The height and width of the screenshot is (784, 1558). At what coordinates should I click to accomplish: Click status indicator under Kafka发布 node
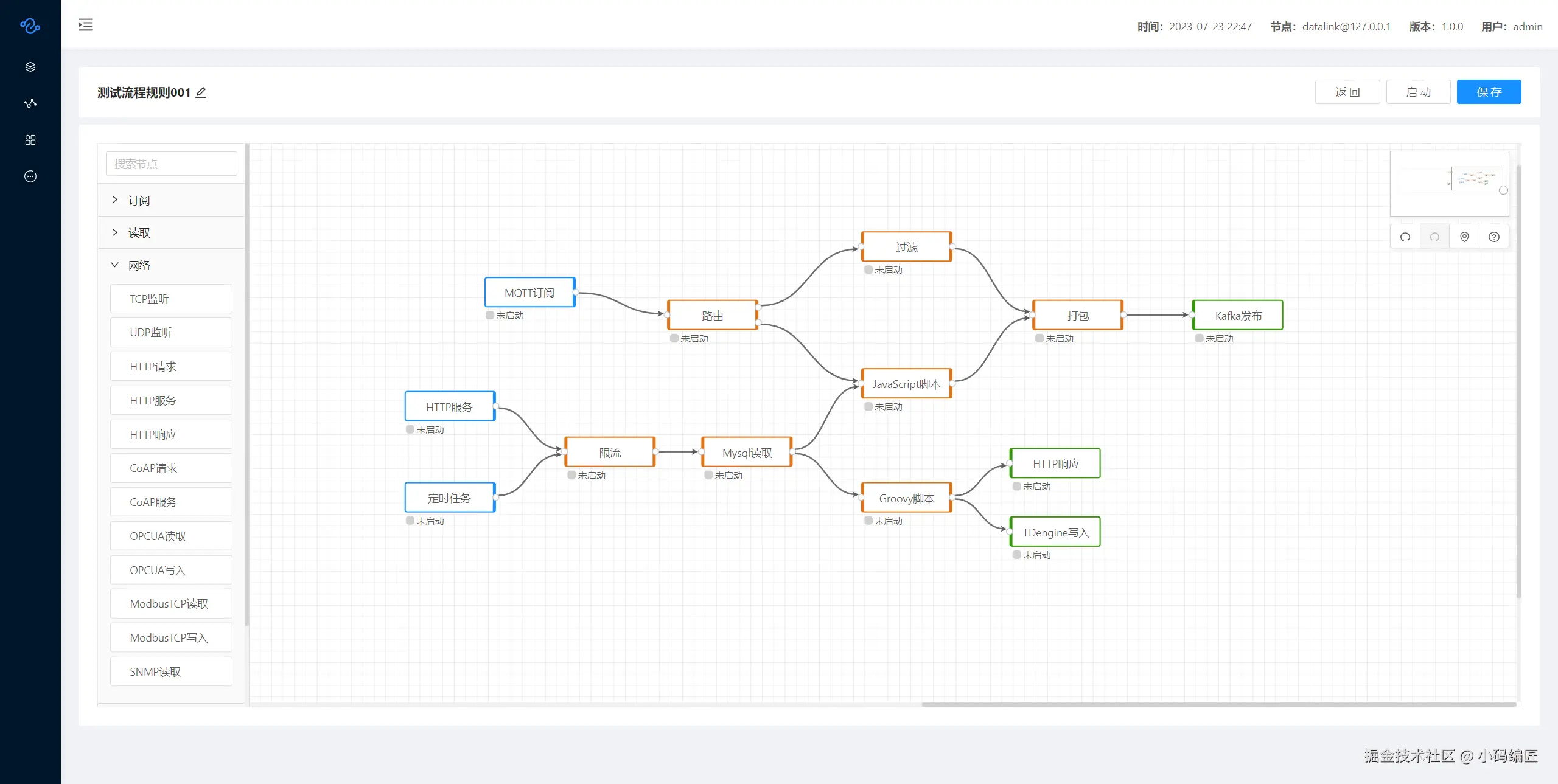click(1199, 338)
